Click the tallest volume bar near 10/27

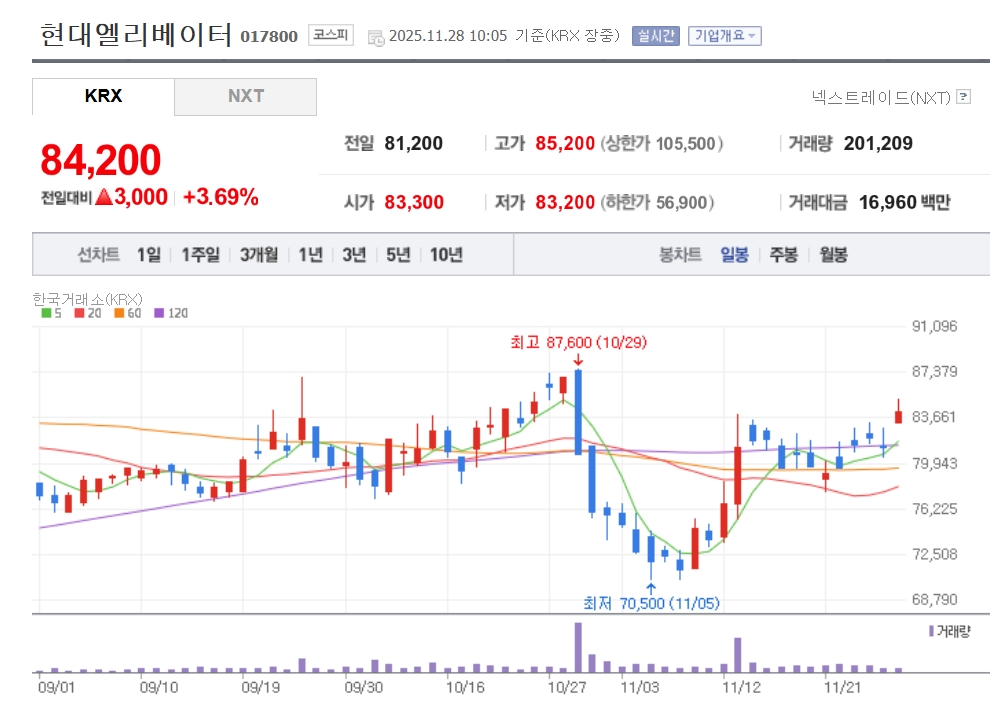578,647
